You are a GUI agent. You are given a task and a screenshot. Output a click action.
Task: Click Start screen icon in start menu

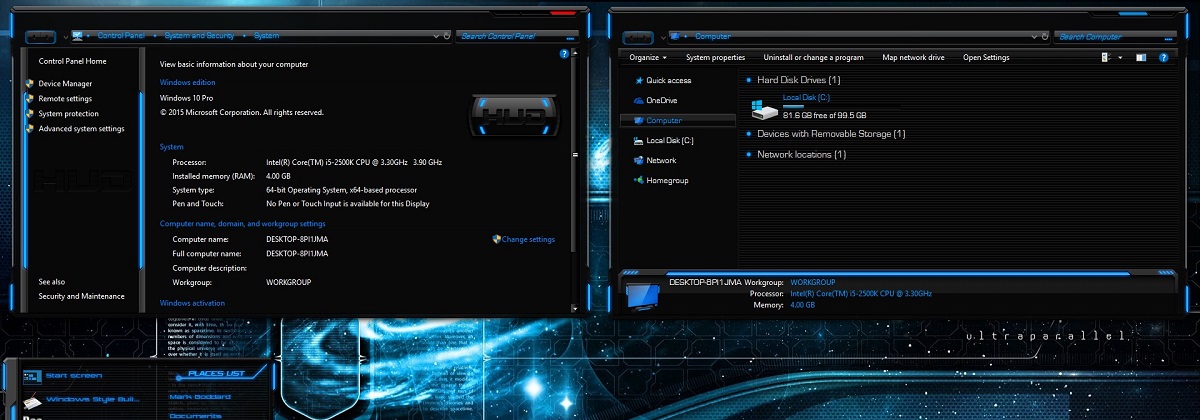click(x=31, y=376)
